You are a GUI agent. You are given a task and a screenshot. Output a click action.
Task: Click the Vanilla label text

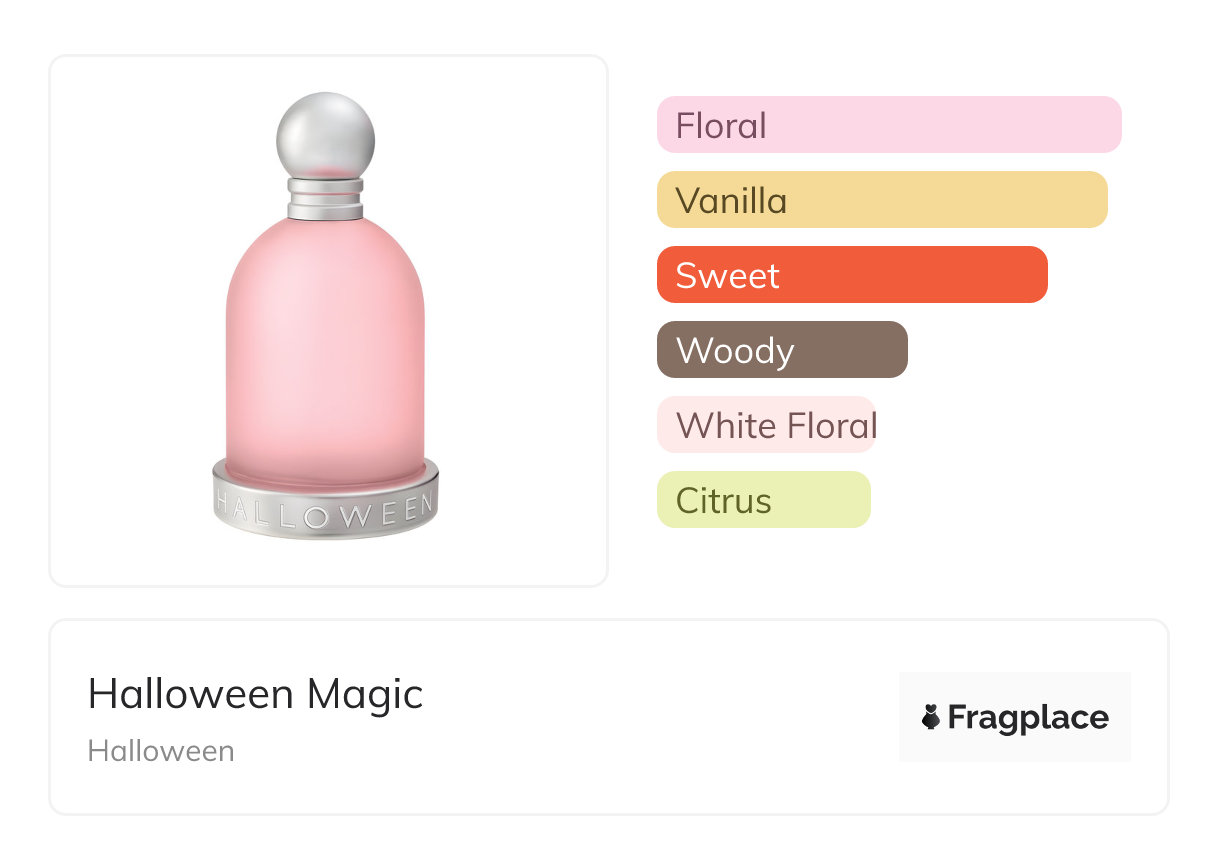pos(731,201)
